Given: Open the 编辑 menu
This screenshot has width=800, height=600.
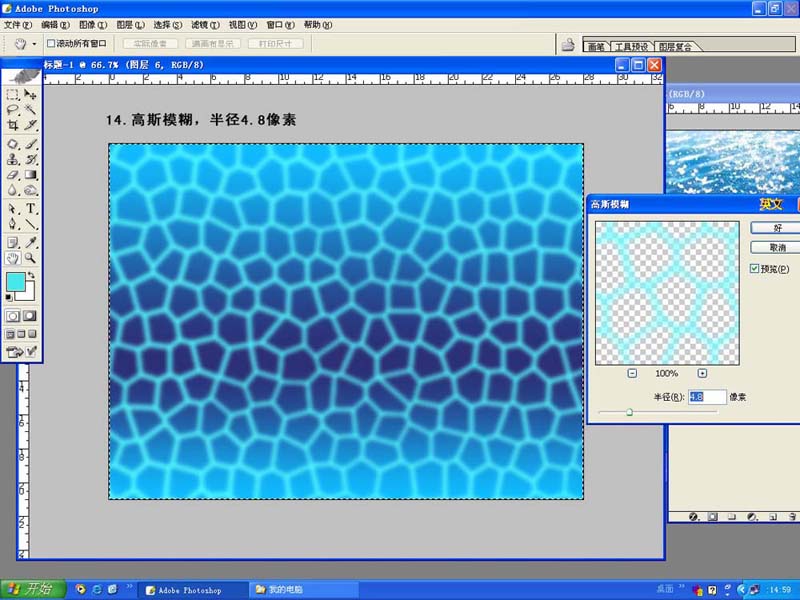Looking at the screenshot, I should [55, 24].
